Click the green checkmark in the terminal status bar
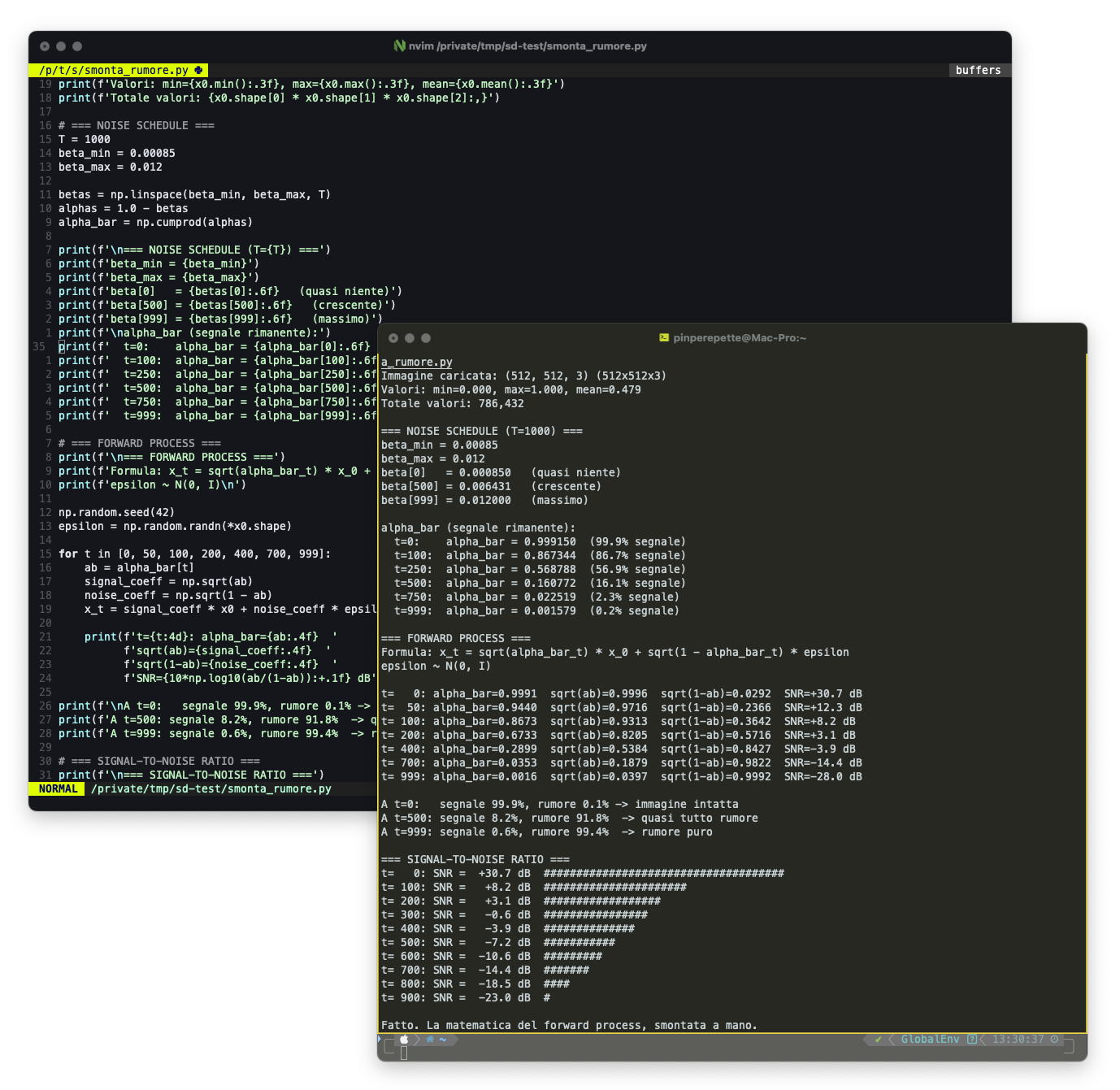Viewport: 1120px width, 1090px height. point(879,1039)
